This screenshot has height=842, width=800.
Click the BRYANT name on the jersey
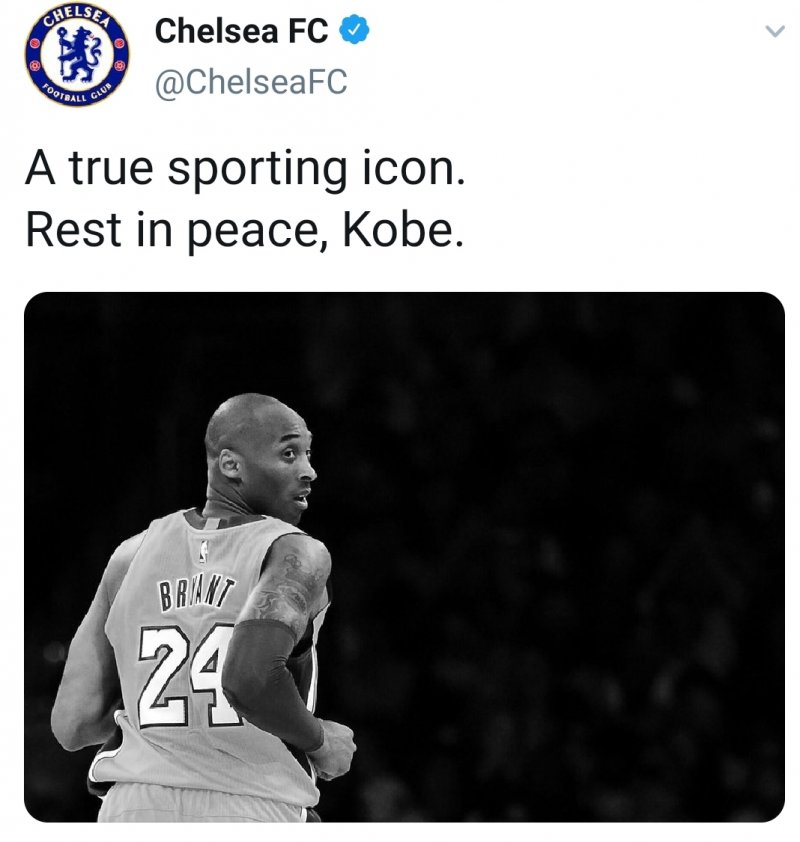(195, 593)
